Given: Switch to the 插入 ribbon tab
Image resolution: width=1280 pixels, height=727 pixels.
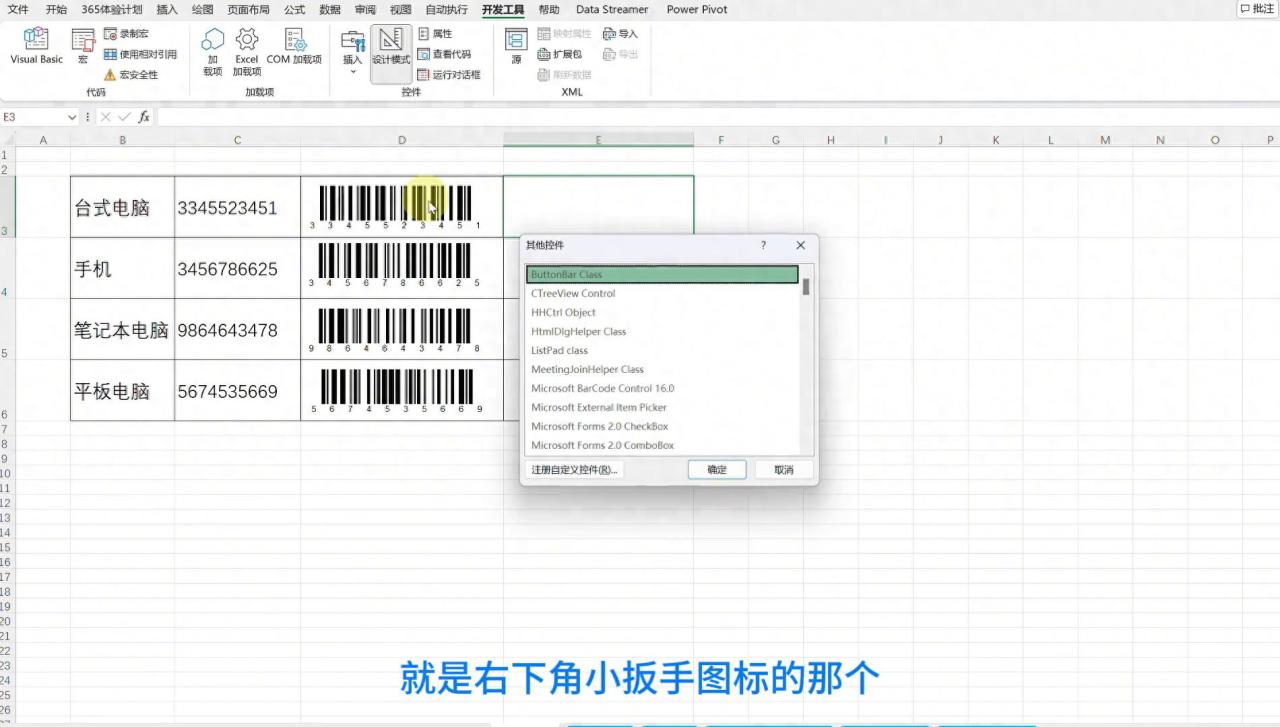Looking at the screenshot, I should pyautogui.click(x=167, y=9).
